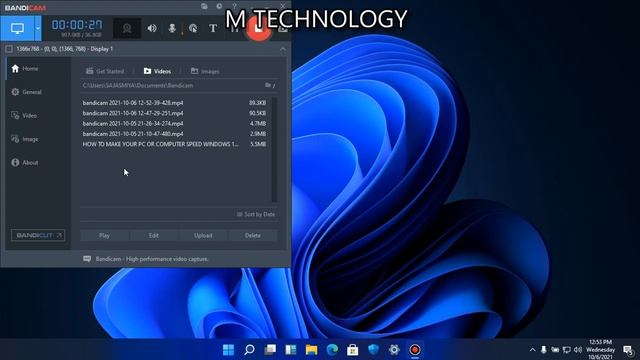This screenshot has height=360, width=640.
Task: Open Settings gear on the taskbar
Action: tap(394, 350)
